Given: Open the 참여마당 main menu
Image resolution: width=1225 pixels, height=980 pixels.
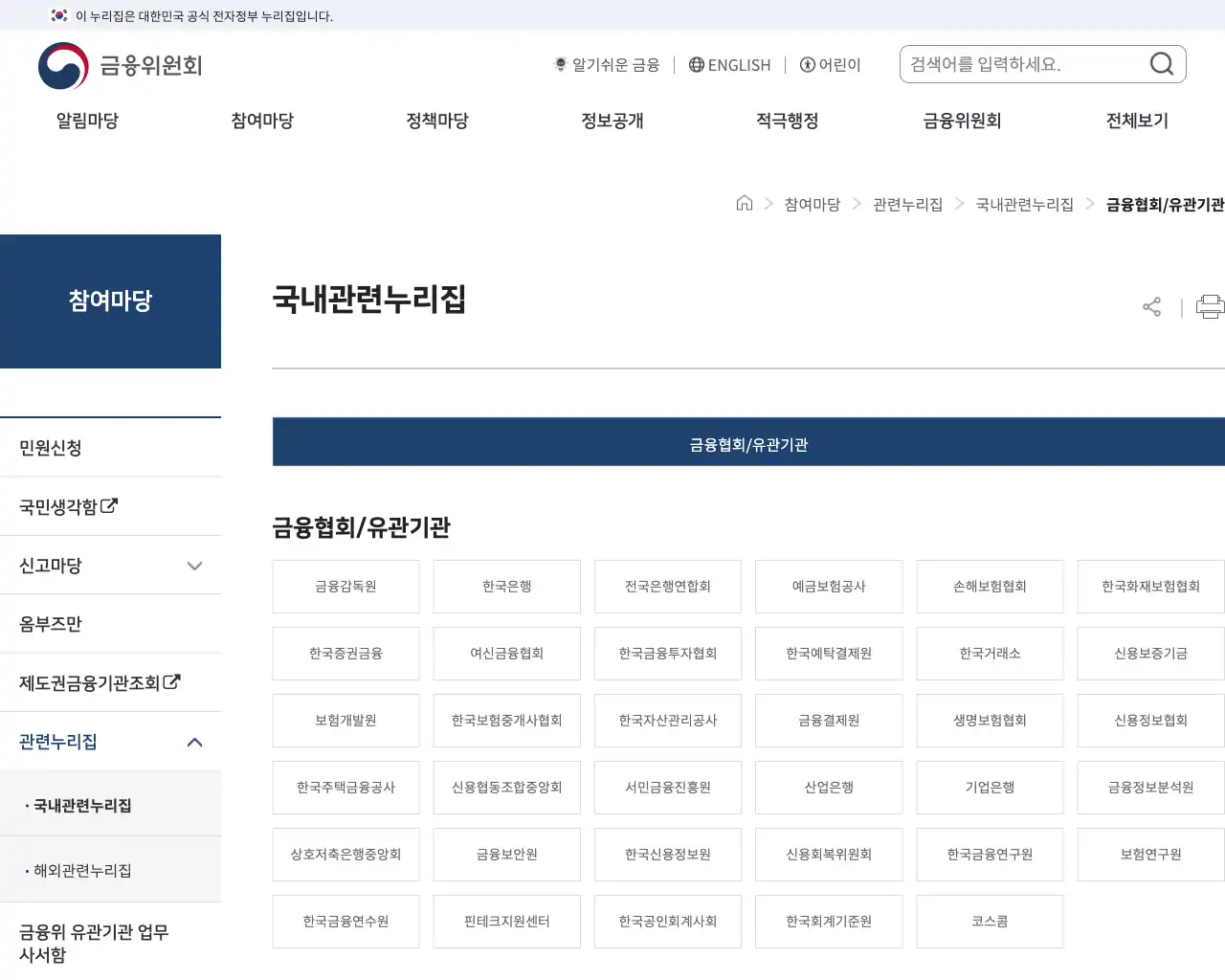Looking at the screenshot, I should click(x=262, y=121).
